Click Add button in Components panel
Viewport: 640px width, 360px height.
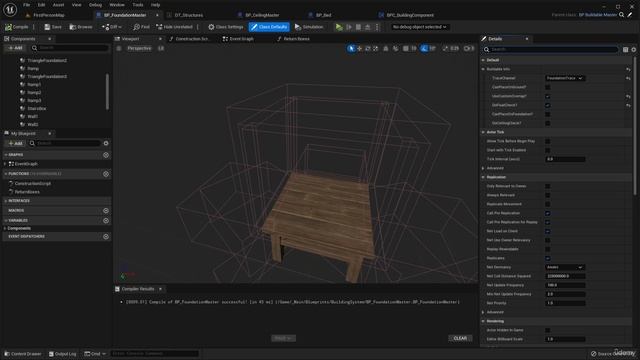pyautogui.click(x=16, y=48)
